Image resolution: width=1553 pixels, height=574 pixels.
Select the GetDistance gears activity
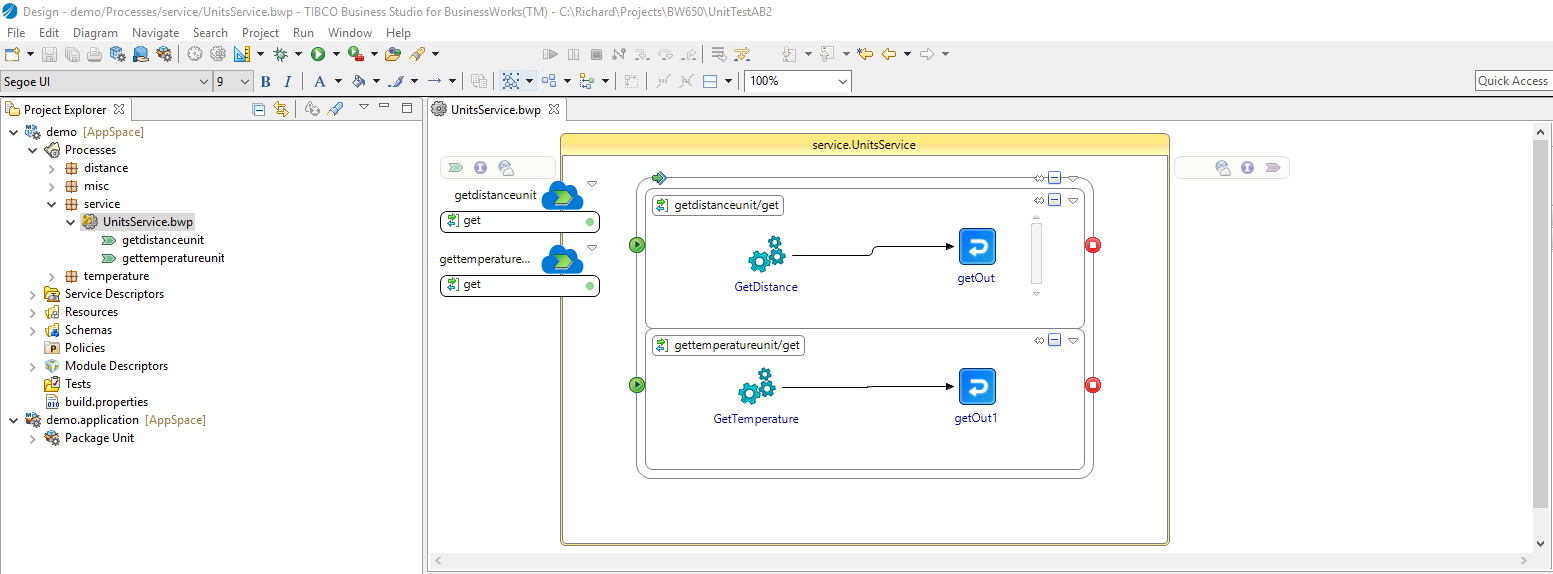[766, 256]
